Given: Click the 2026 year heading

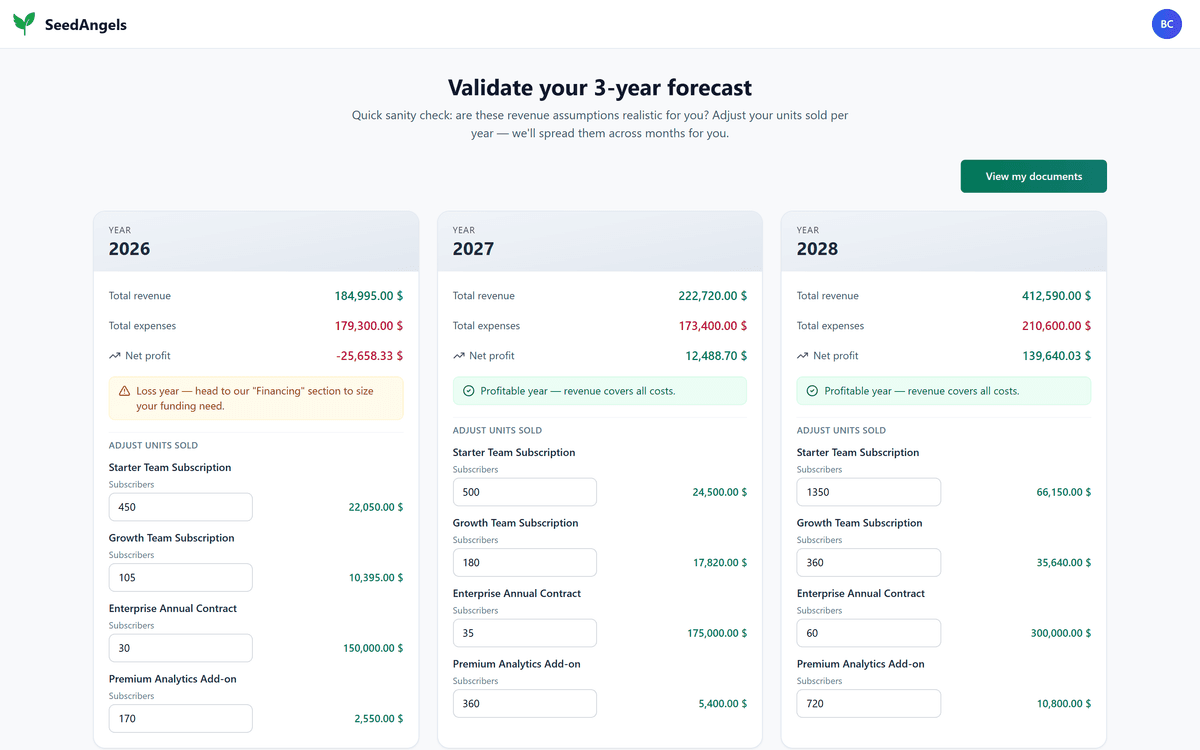Looking at the screenshot, I should click(130, 249).
